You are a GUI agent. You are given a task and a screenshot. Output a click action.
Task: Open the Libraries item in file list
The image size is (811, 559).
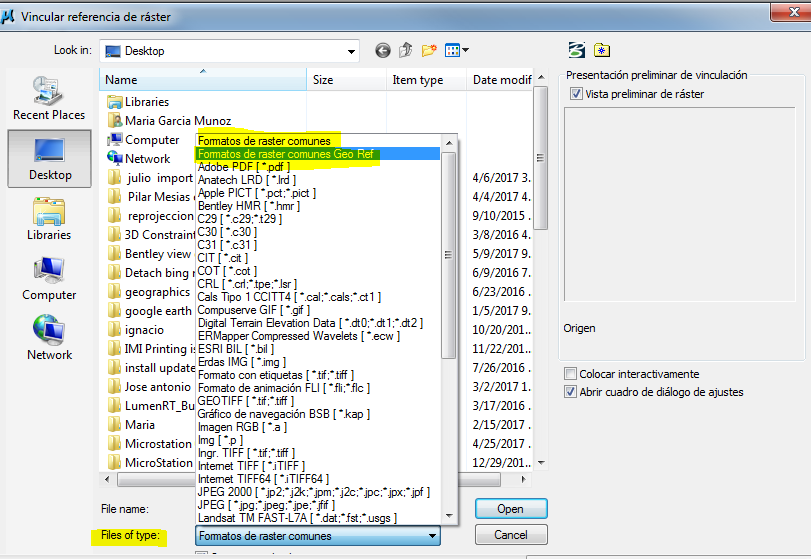point(138,102)
